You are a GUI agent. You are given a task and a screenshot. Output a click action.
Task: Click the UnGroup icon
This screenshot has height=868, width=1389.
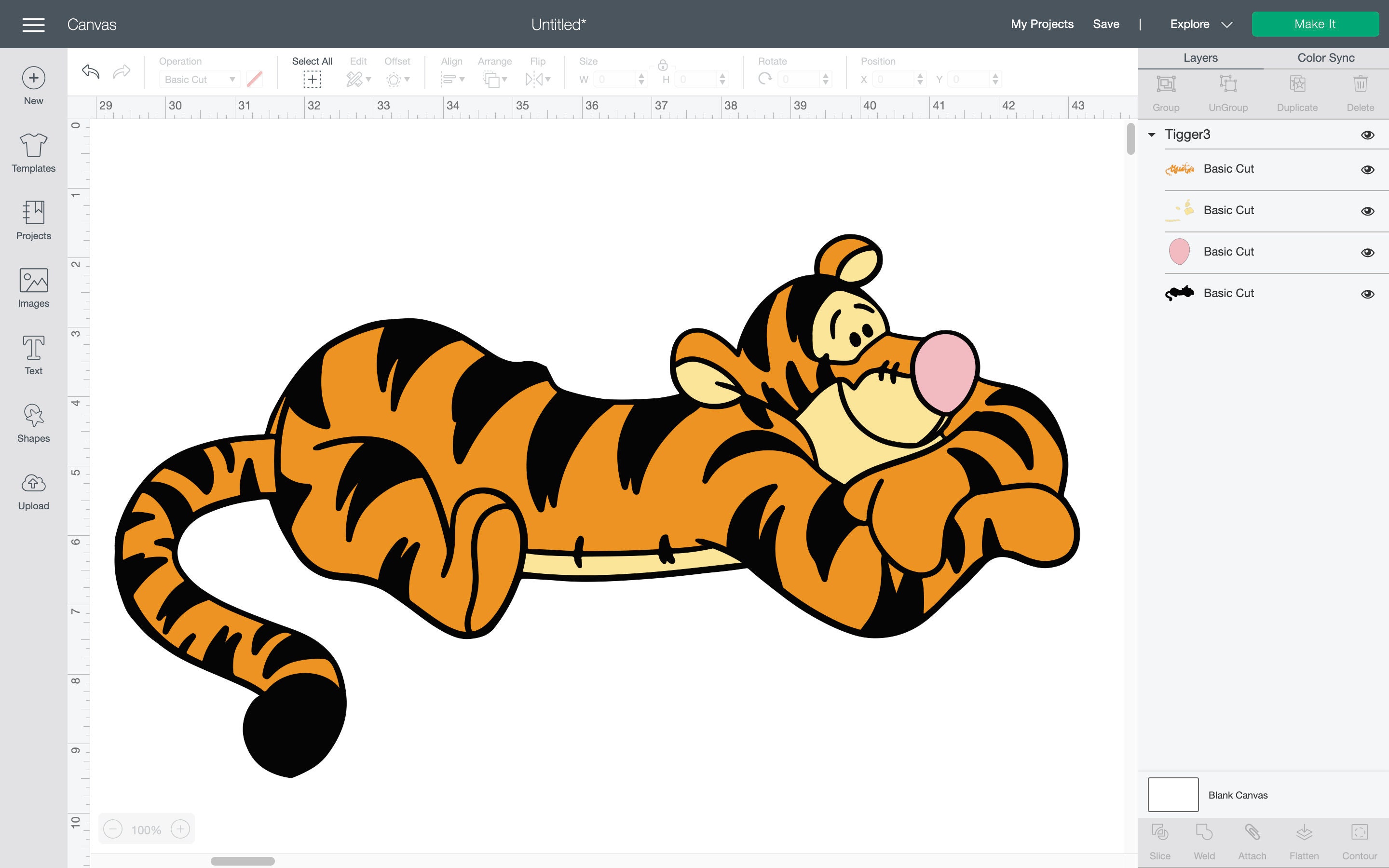(1228, 84)
